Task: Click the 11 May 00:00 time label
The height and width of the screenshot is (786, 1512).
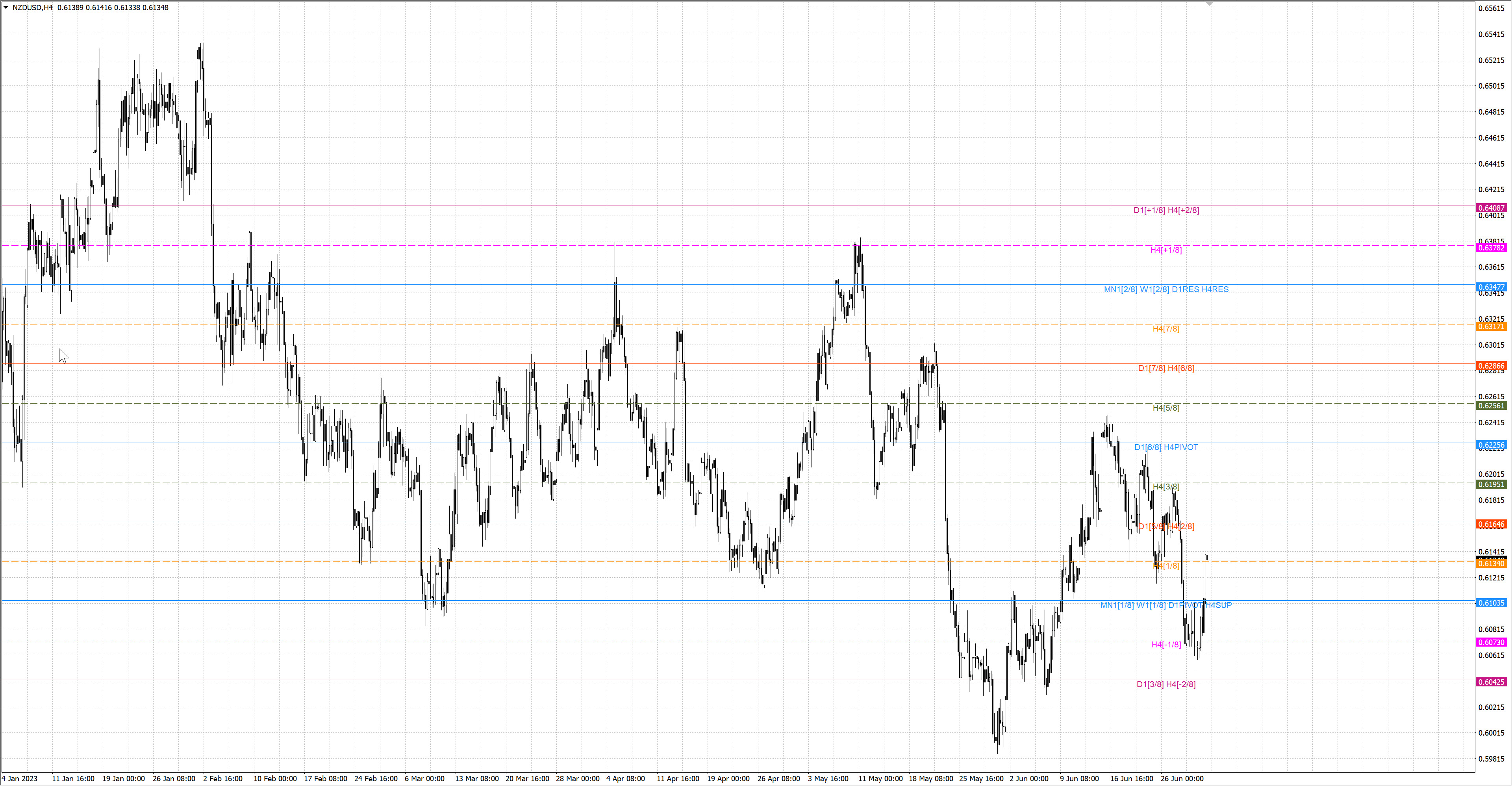Action: point(880,779)
